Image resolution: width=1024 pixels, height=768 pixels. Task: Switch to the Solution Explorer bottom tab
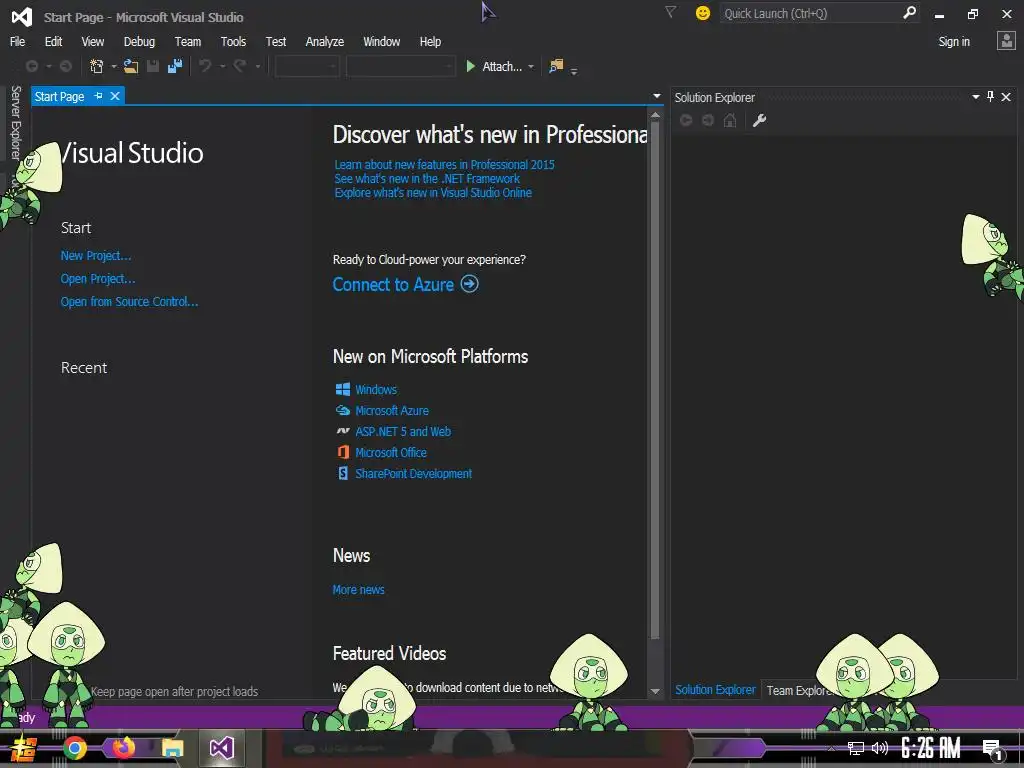(715, 690)
